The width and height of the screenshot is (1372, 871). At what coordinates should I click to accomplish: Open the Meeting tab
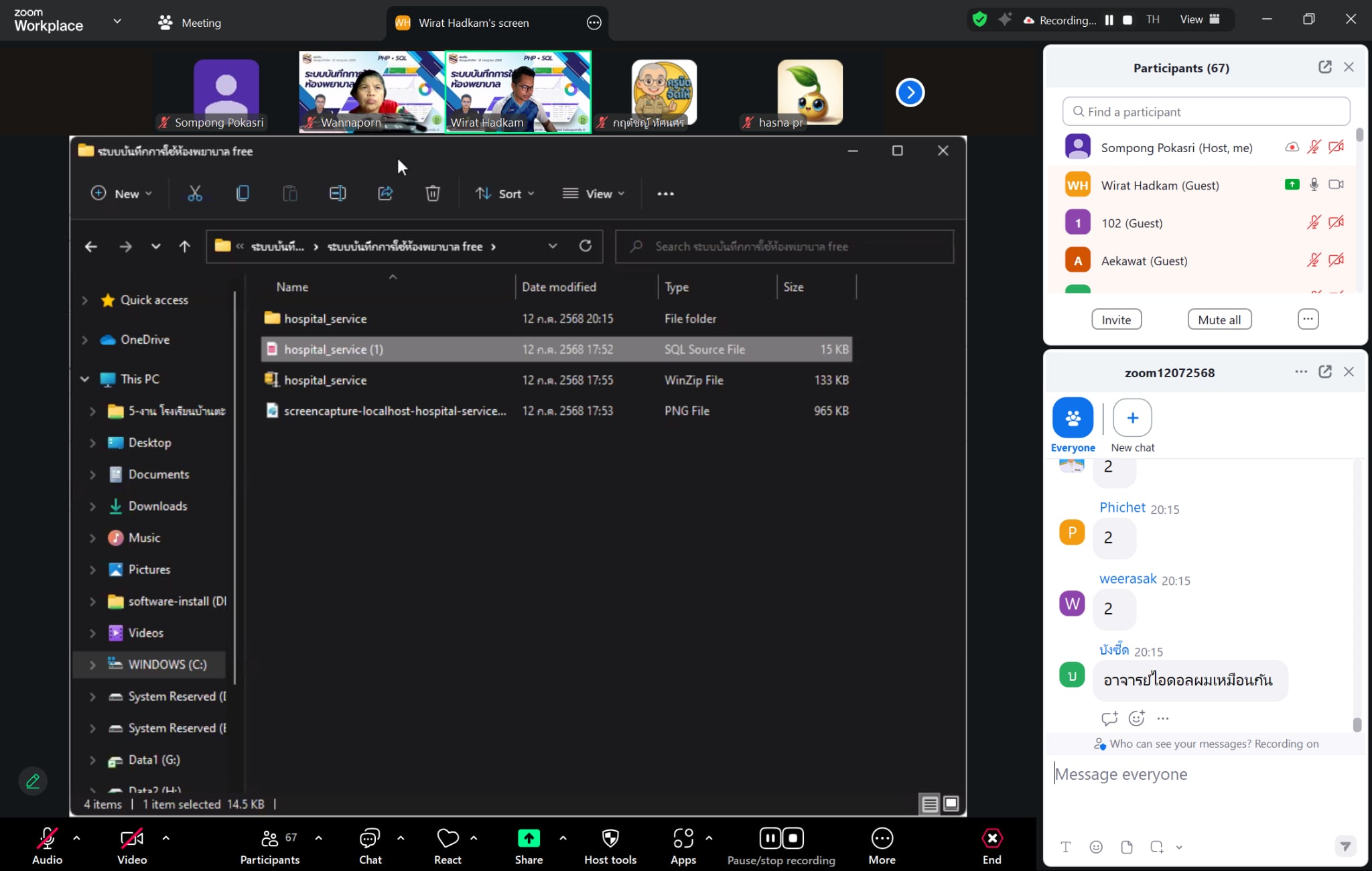click(x=190, y=23)
